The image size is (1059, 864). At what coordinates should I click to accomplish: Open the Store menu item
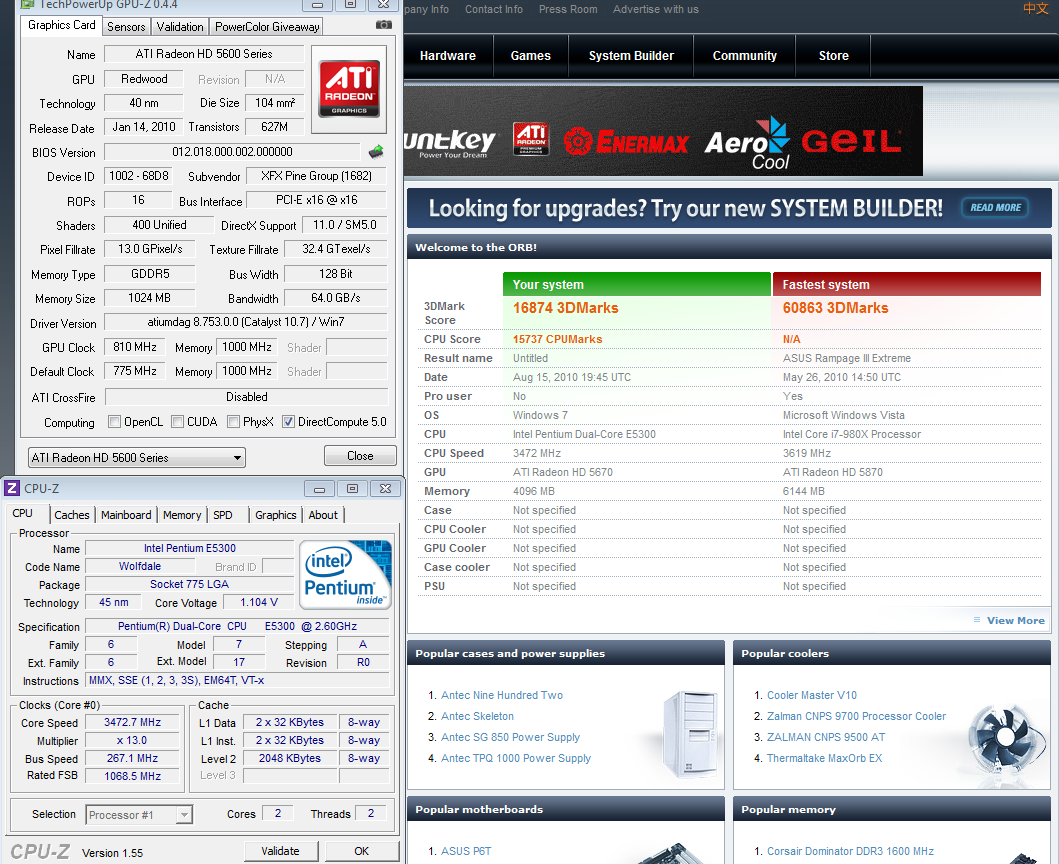pos(833,56)
